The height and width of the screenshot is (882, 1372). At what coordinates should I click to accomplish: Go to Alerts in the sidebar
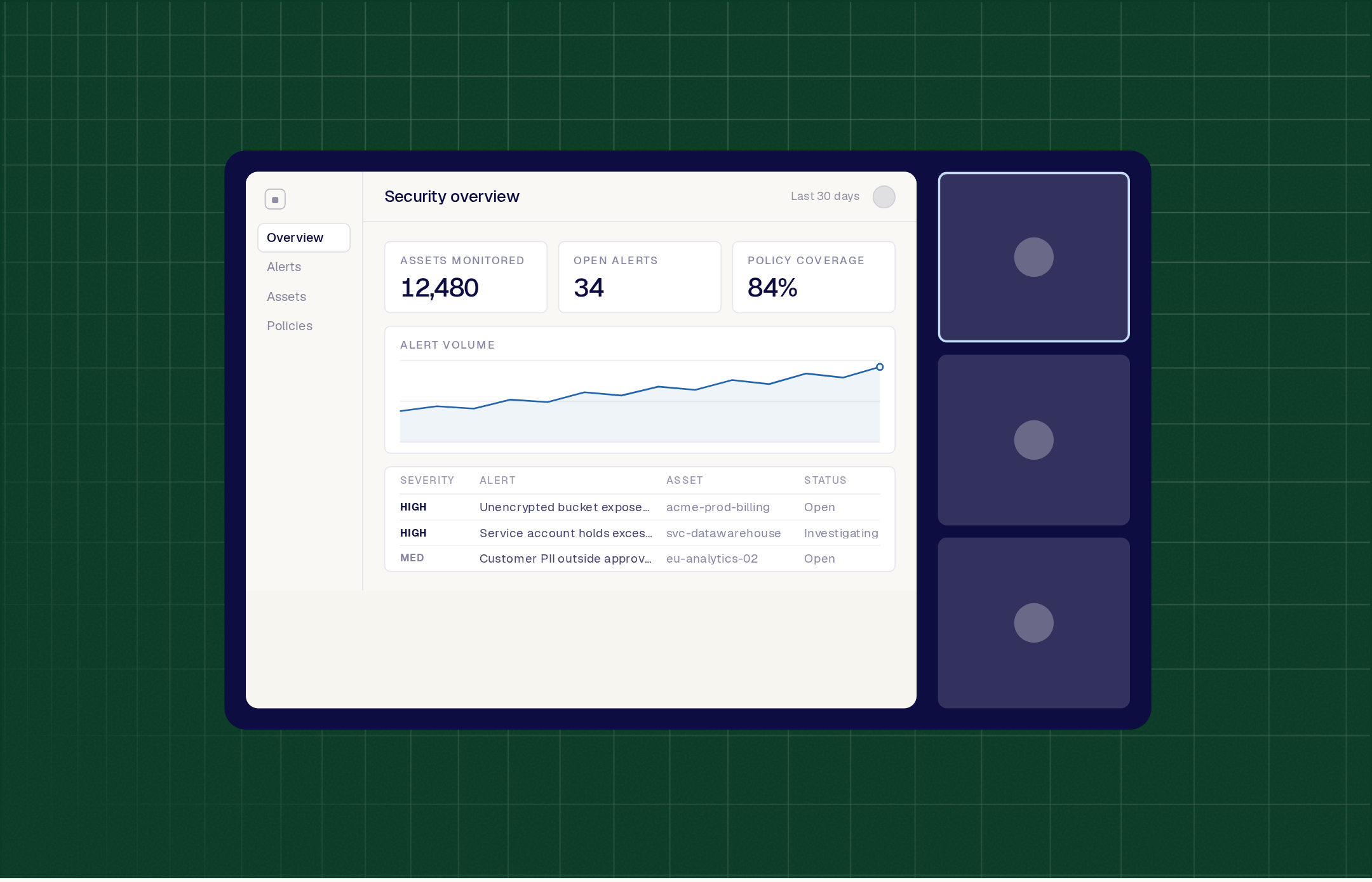[x=284, y=267]
